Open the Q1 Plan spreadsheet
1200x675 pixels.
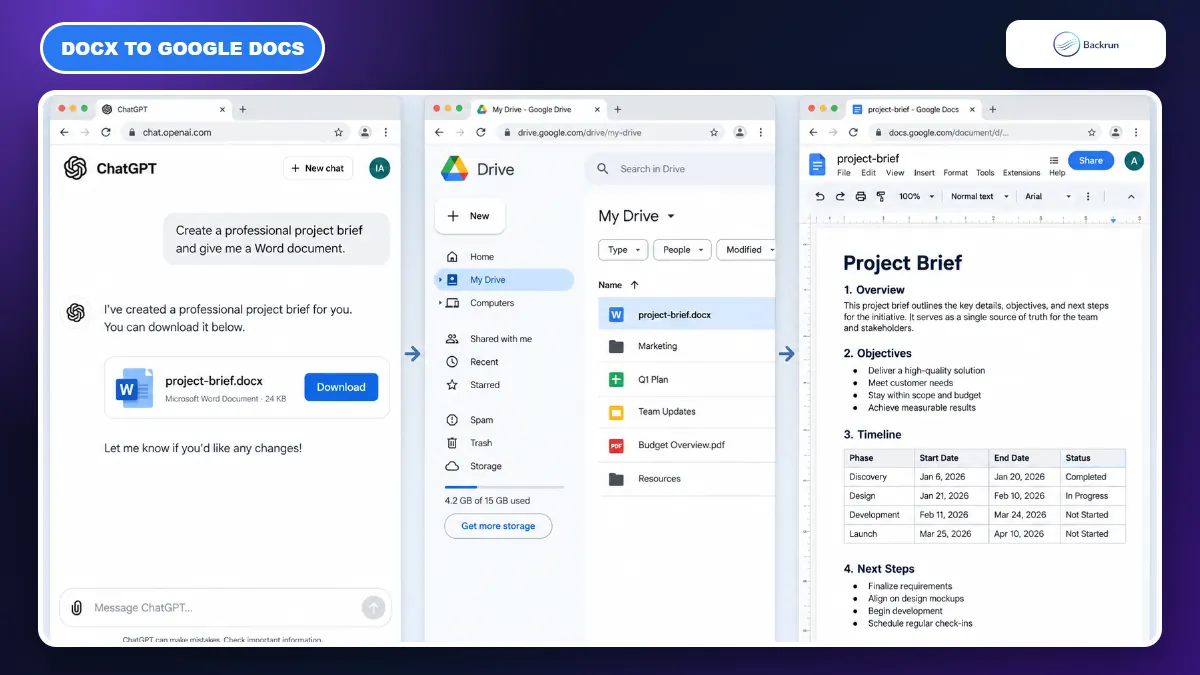click(x=686, y=380)
